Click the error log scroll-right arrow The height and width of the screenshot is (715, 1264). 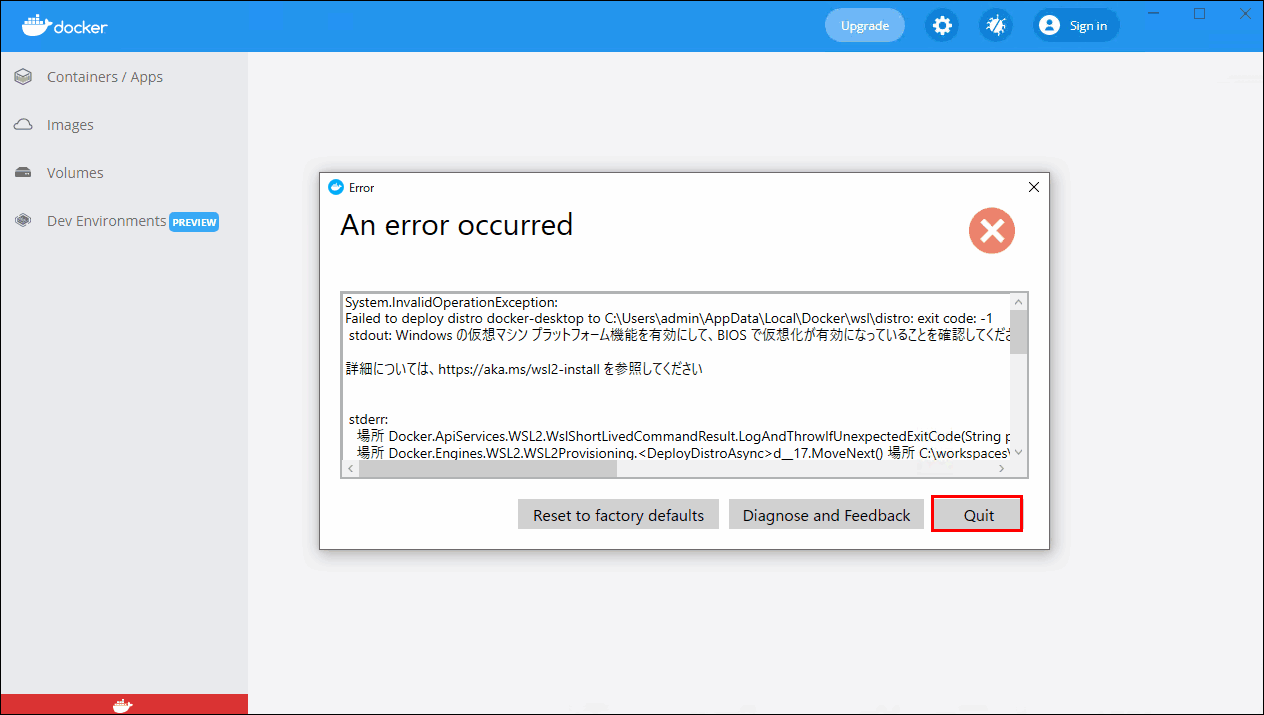click(1001, 469)
